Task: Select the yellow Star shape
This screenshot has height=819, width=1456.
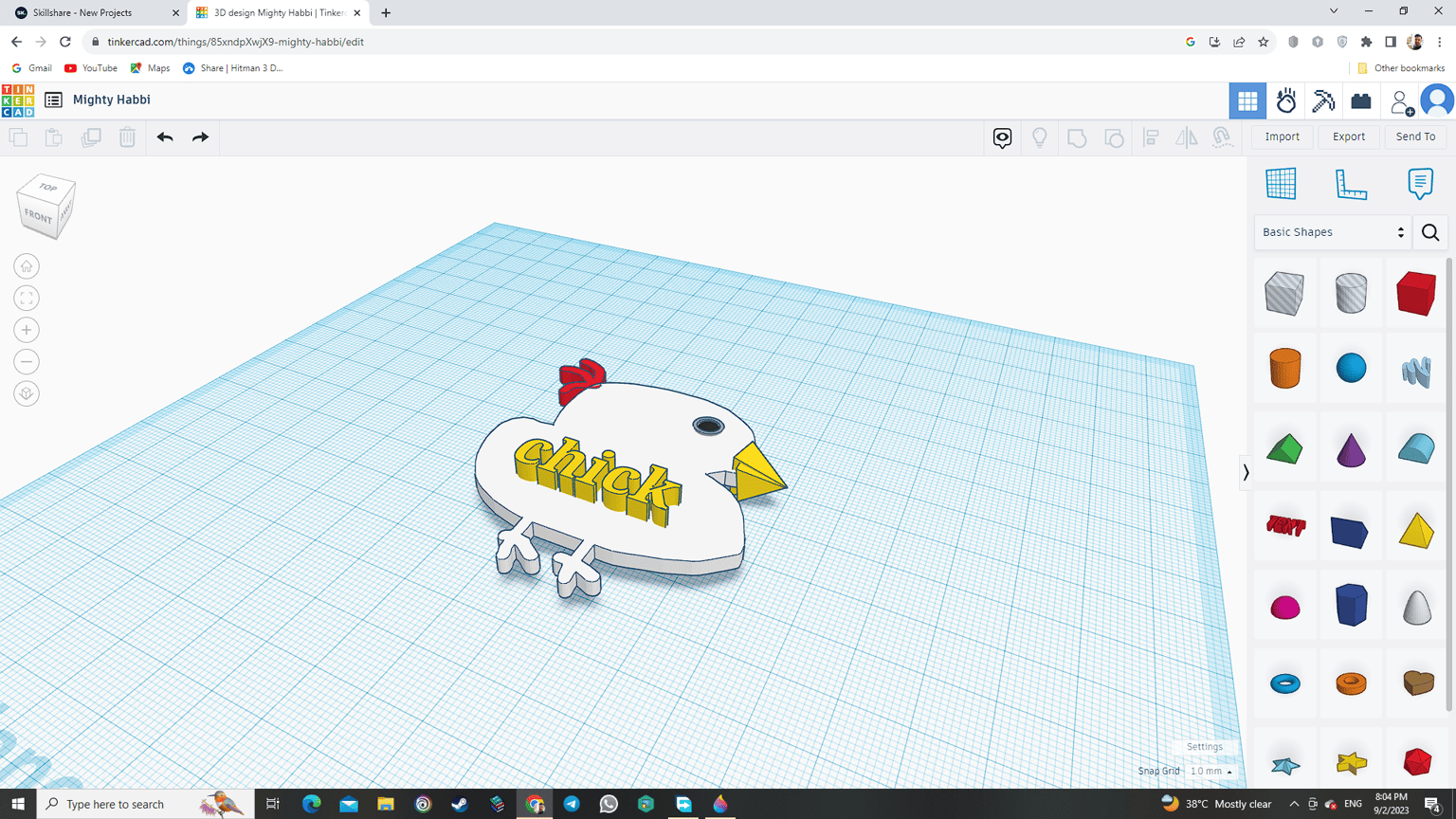Action: point(1352,762)
